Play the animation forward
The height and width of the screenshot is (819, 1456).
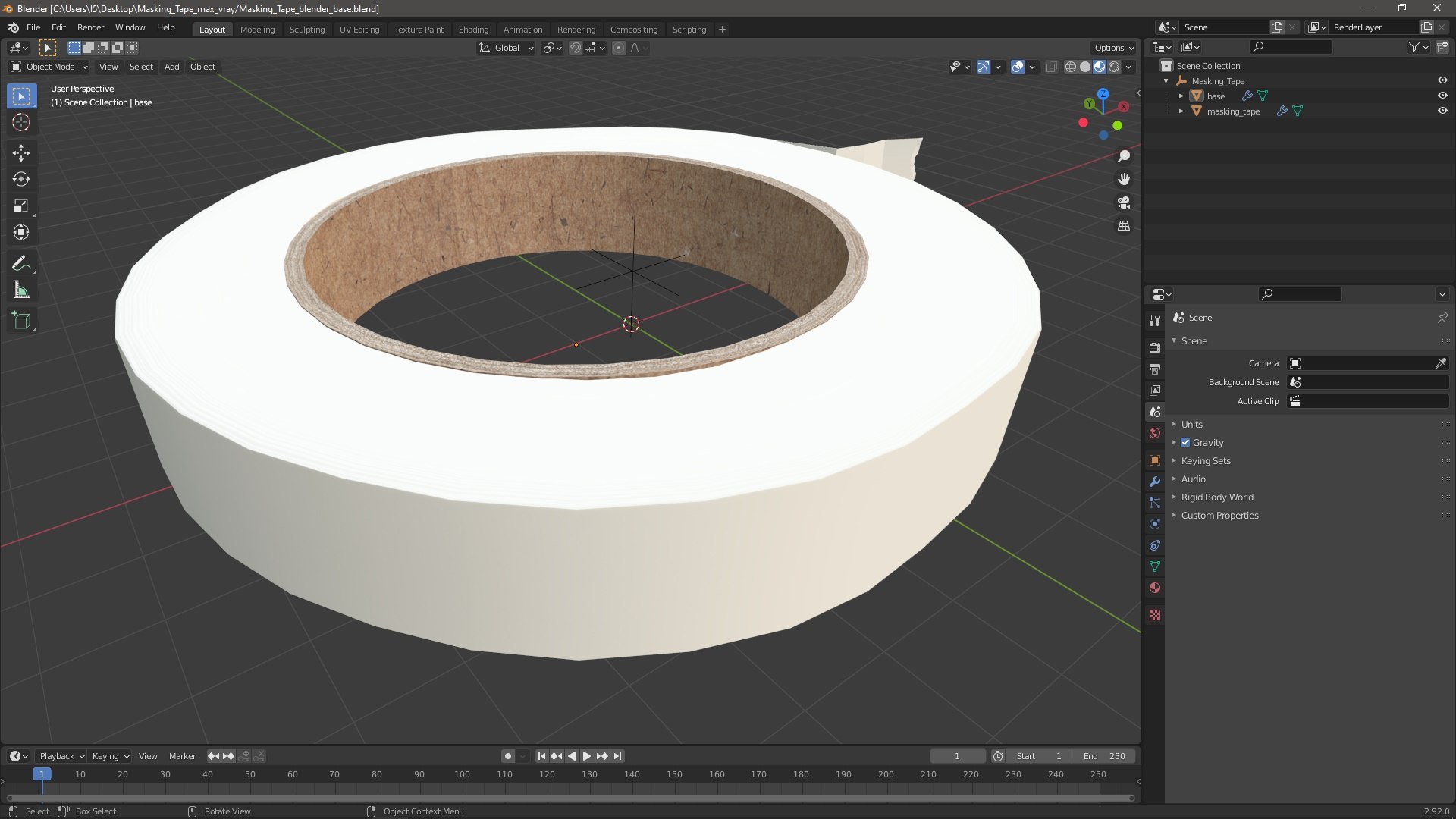coord(587,756)
